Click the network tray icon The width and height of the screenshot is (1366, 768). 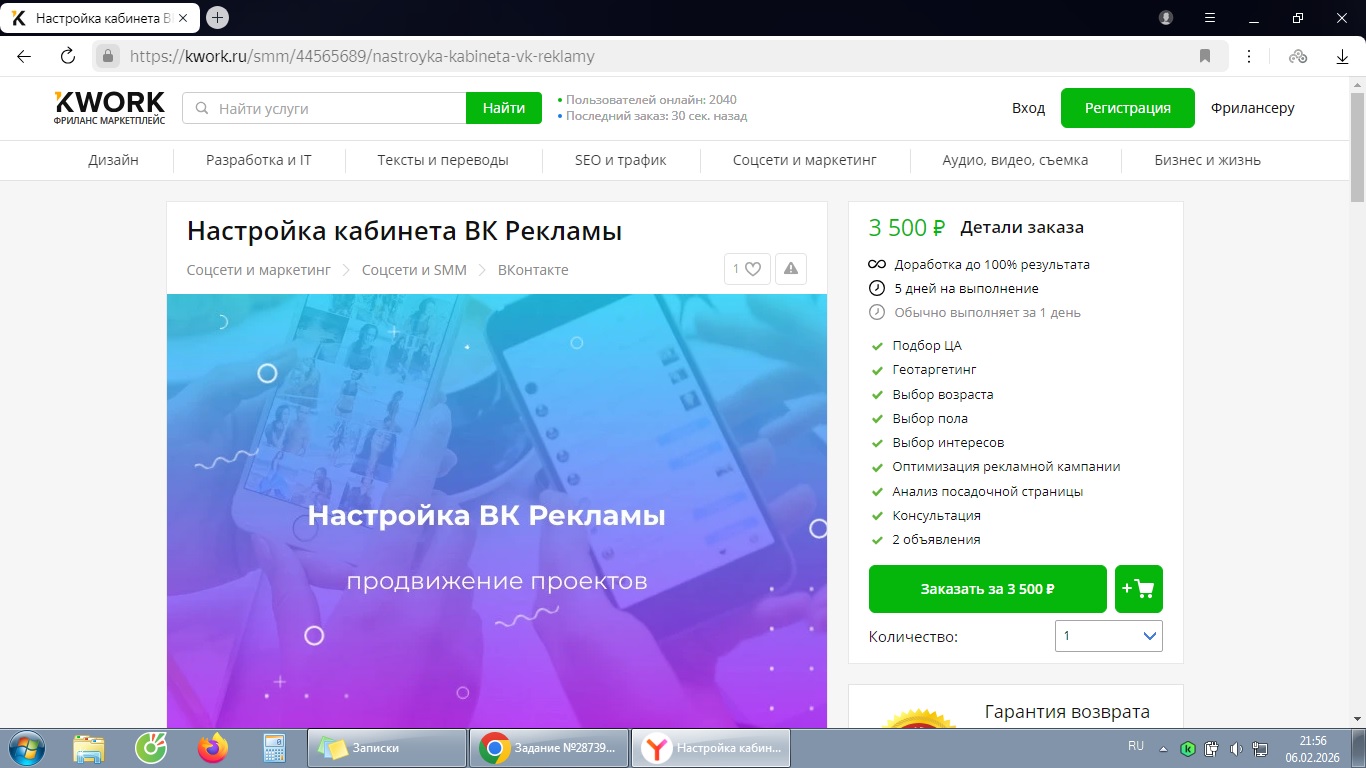click(1261, 748)
